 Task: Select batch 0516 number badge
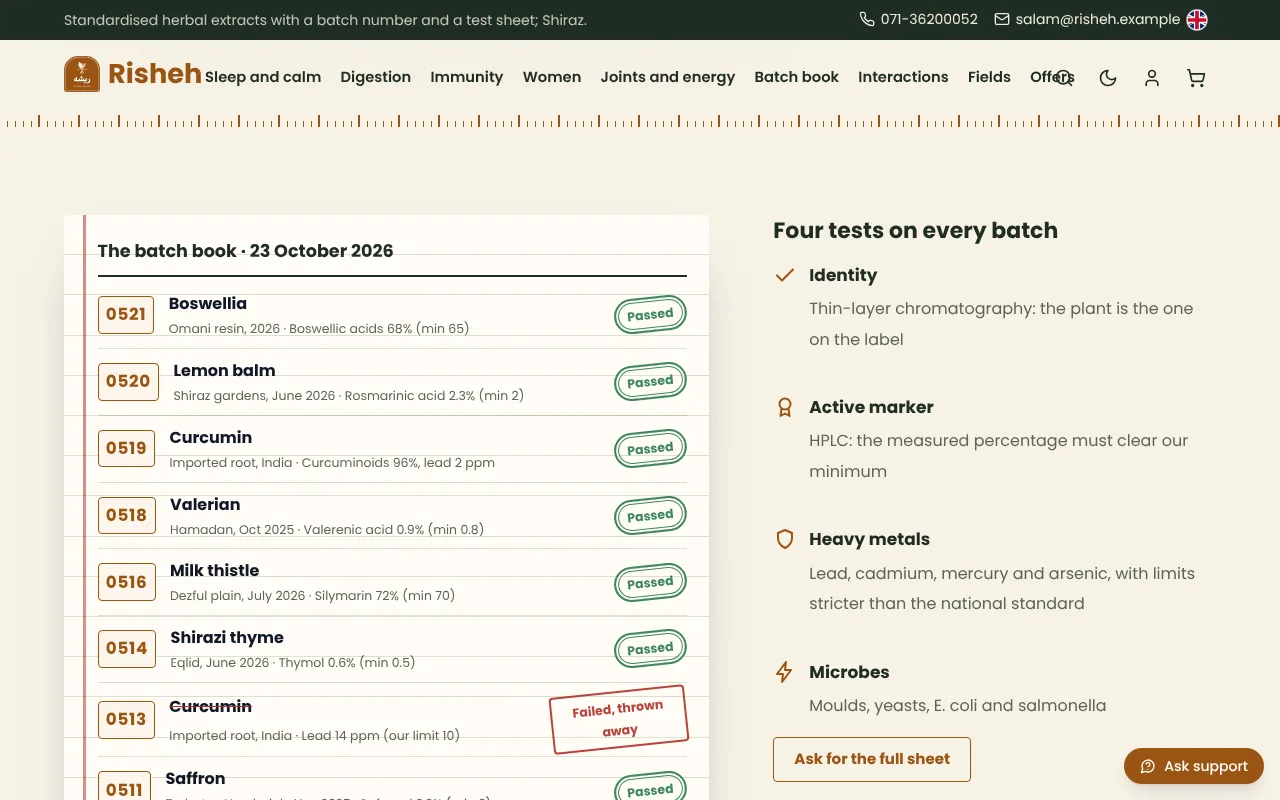[126, 582]
